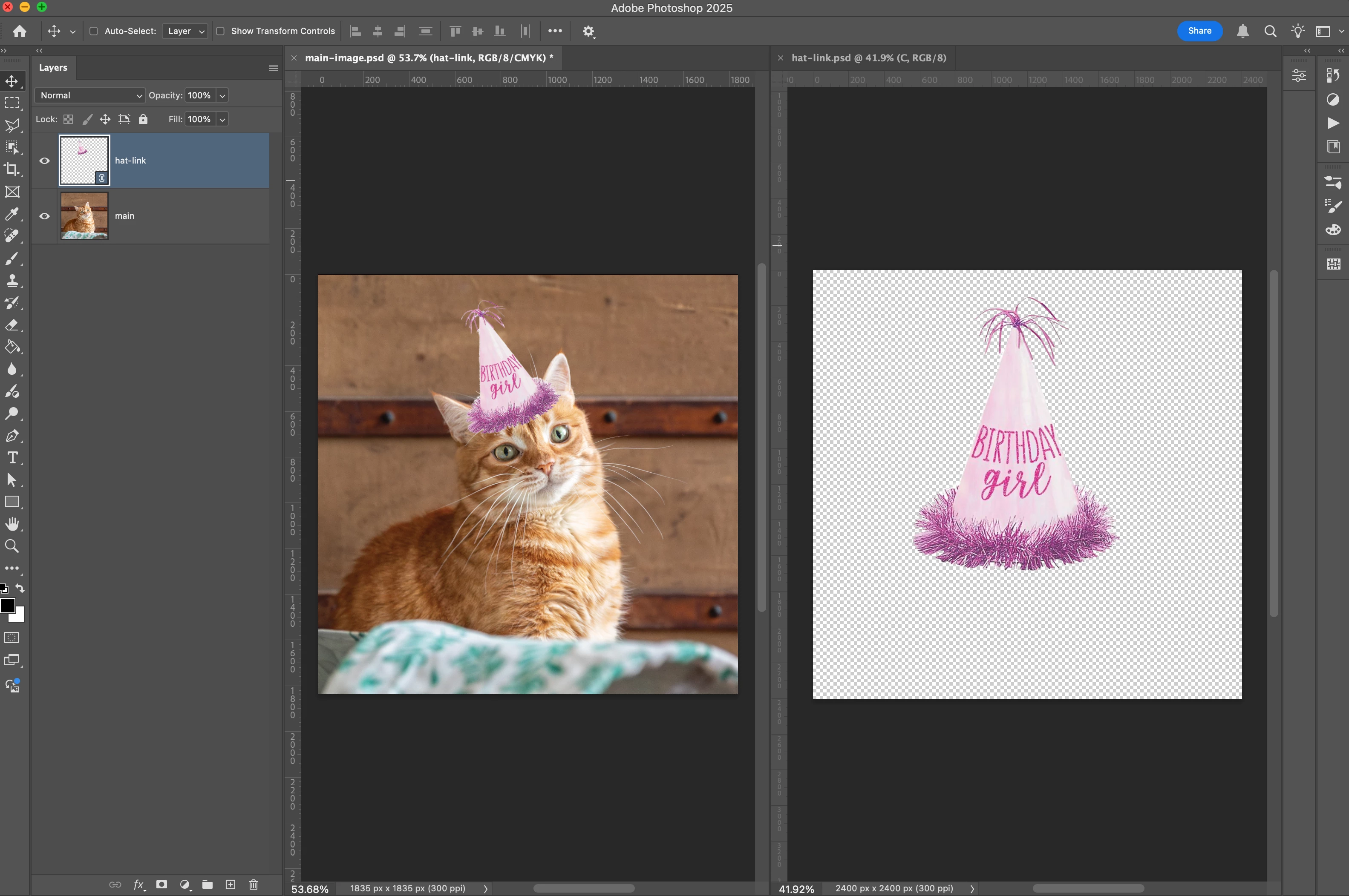Hide the hat-link layer
This screenshot has width=1349, height=896.
coord(45,161)
